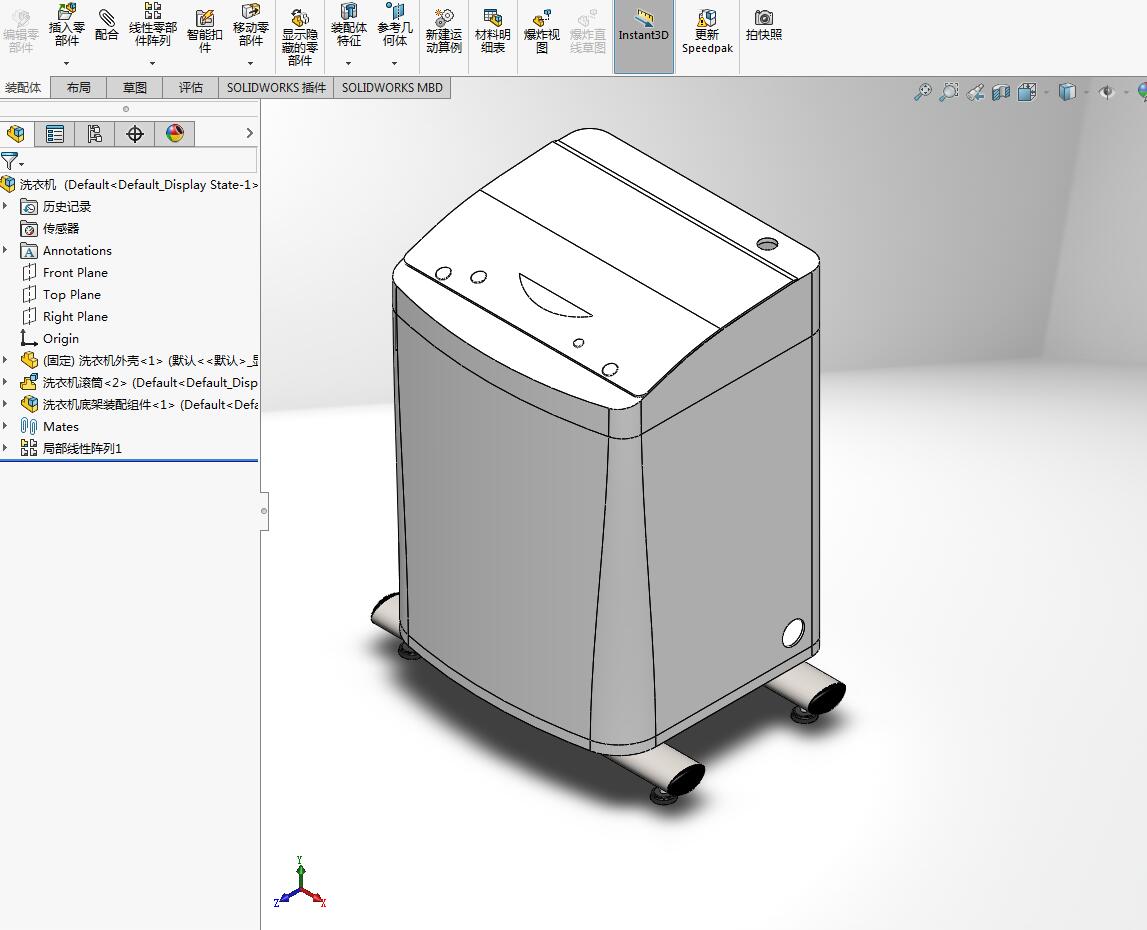Click the 拍快照 snapshot camera icon
This screenshot has height=930, width=1147.
click(x=763, y=25)
